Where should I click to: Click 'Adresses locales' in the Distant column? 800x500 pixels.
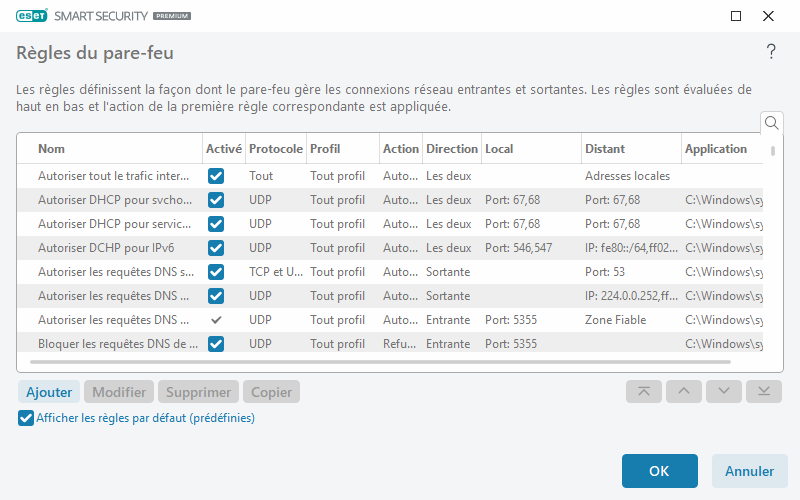tap(628, 176)
